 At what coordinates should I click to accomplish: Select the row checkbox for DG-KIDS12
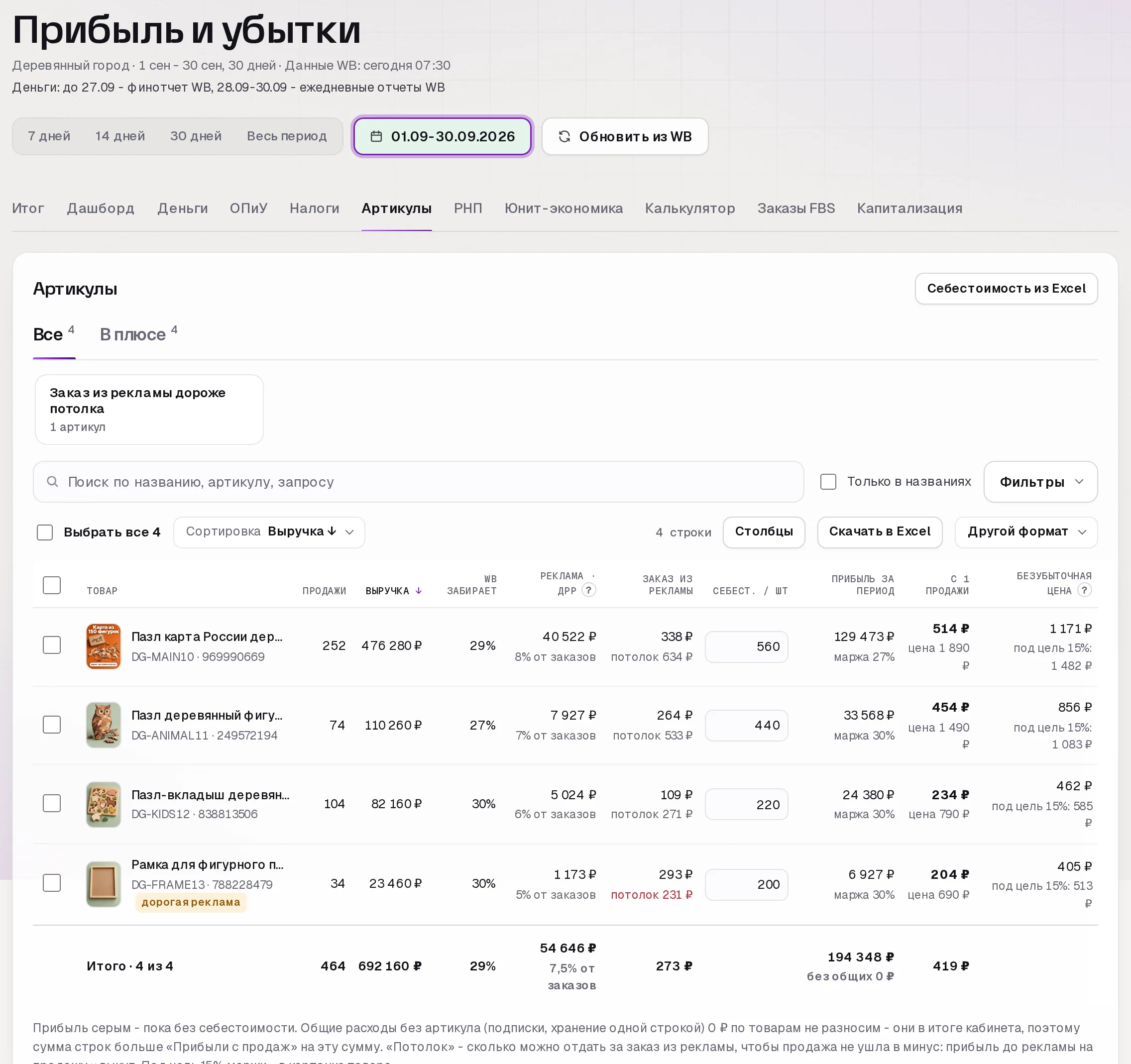coord(52,803)
